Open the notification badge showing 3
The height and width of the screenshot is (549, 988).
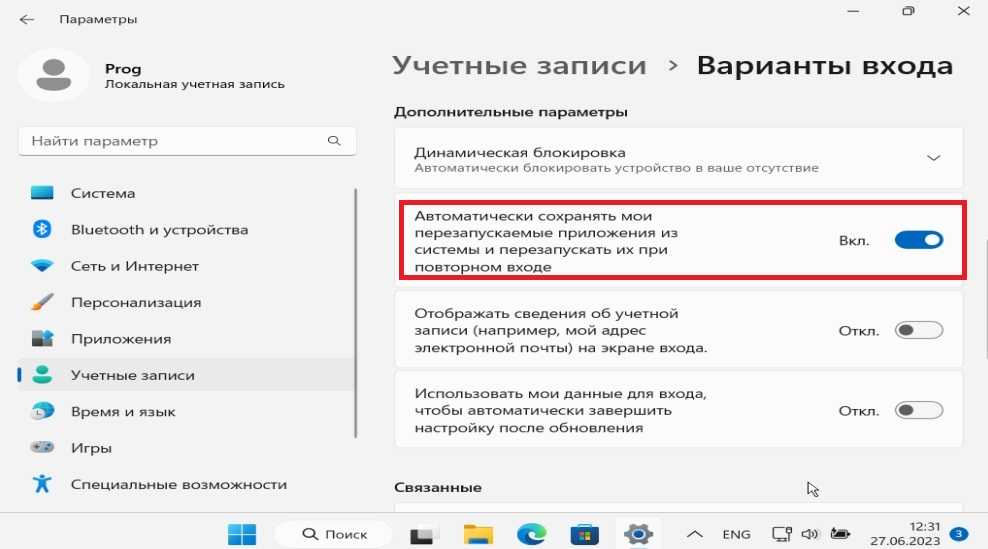(959, 535)
